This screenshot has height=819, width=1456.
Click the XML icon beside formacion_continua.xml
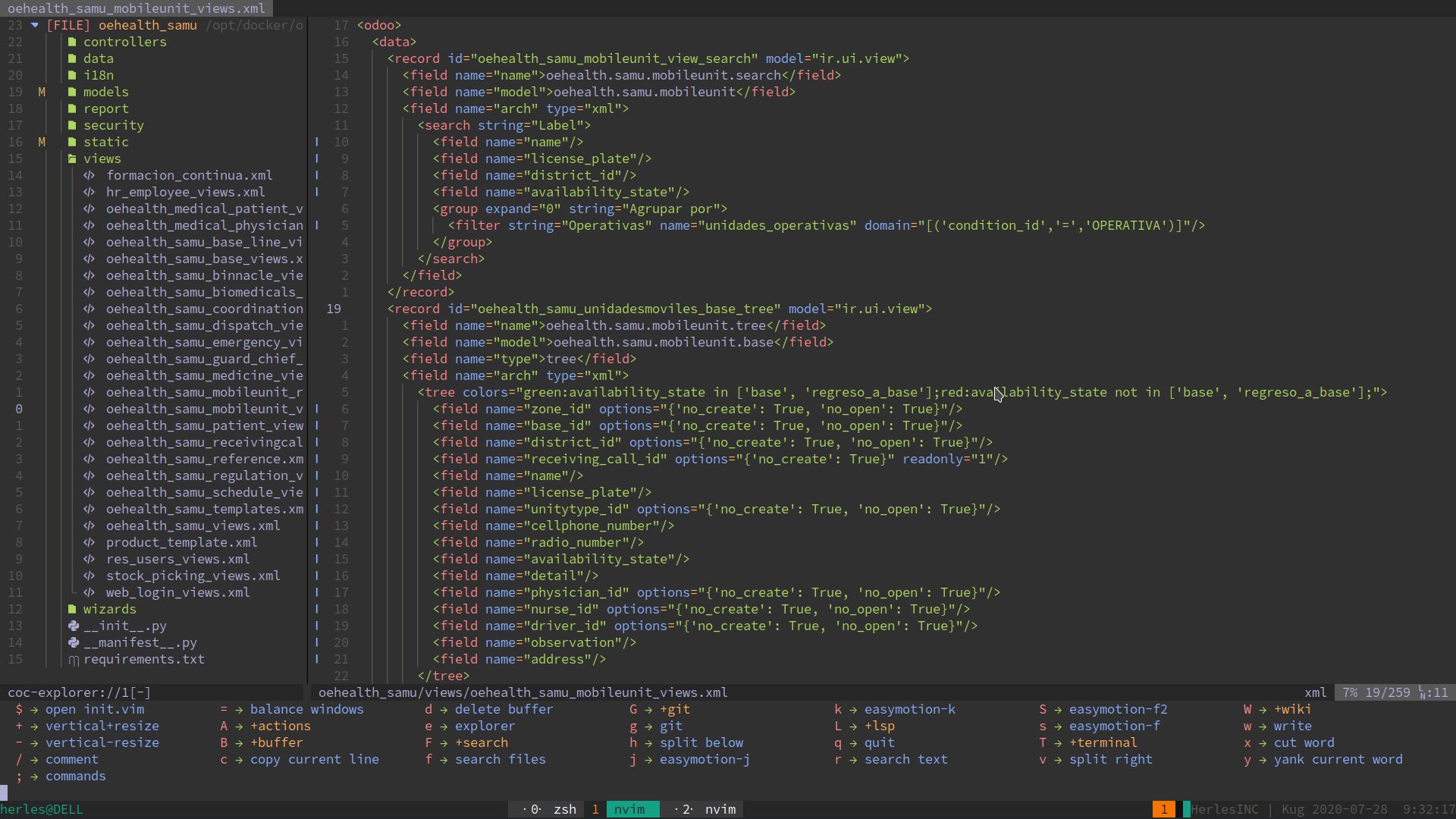click(89, 175)
